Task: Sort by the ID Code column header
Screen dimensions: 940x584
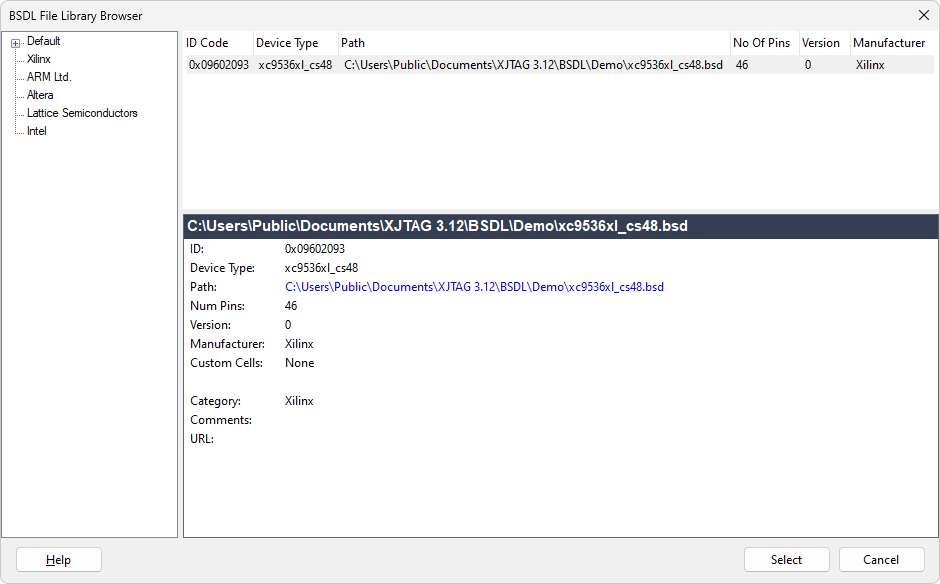Action: pyautogui.click(x=207, y=43)
